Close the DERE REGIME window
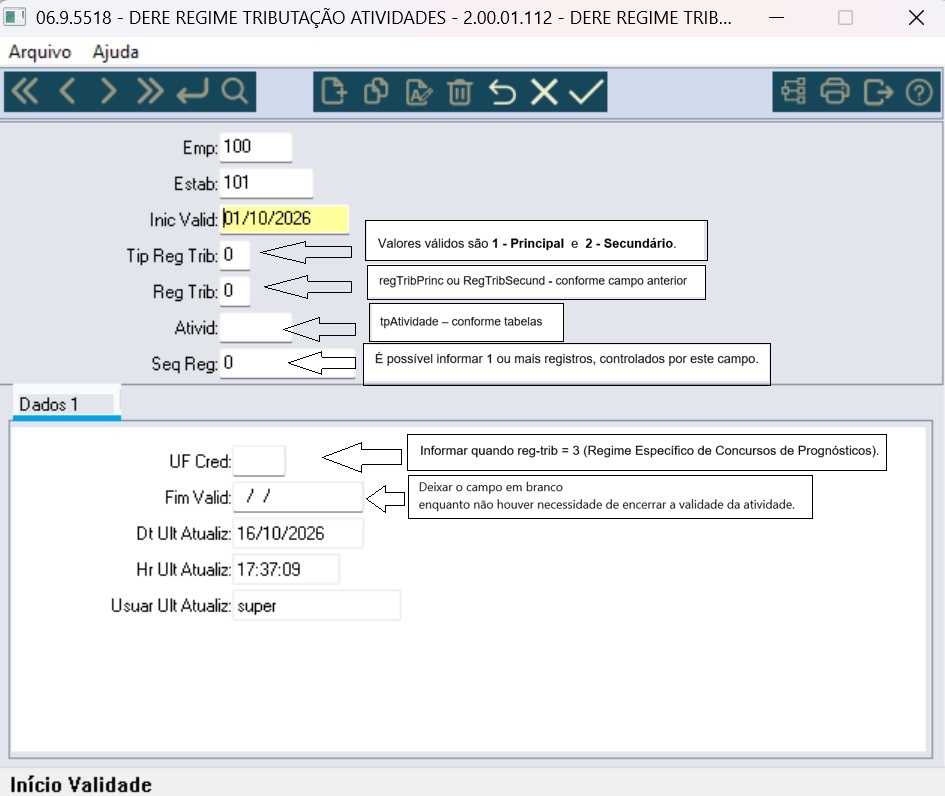This screenshot has height=796, width=945. coord(916,17)
